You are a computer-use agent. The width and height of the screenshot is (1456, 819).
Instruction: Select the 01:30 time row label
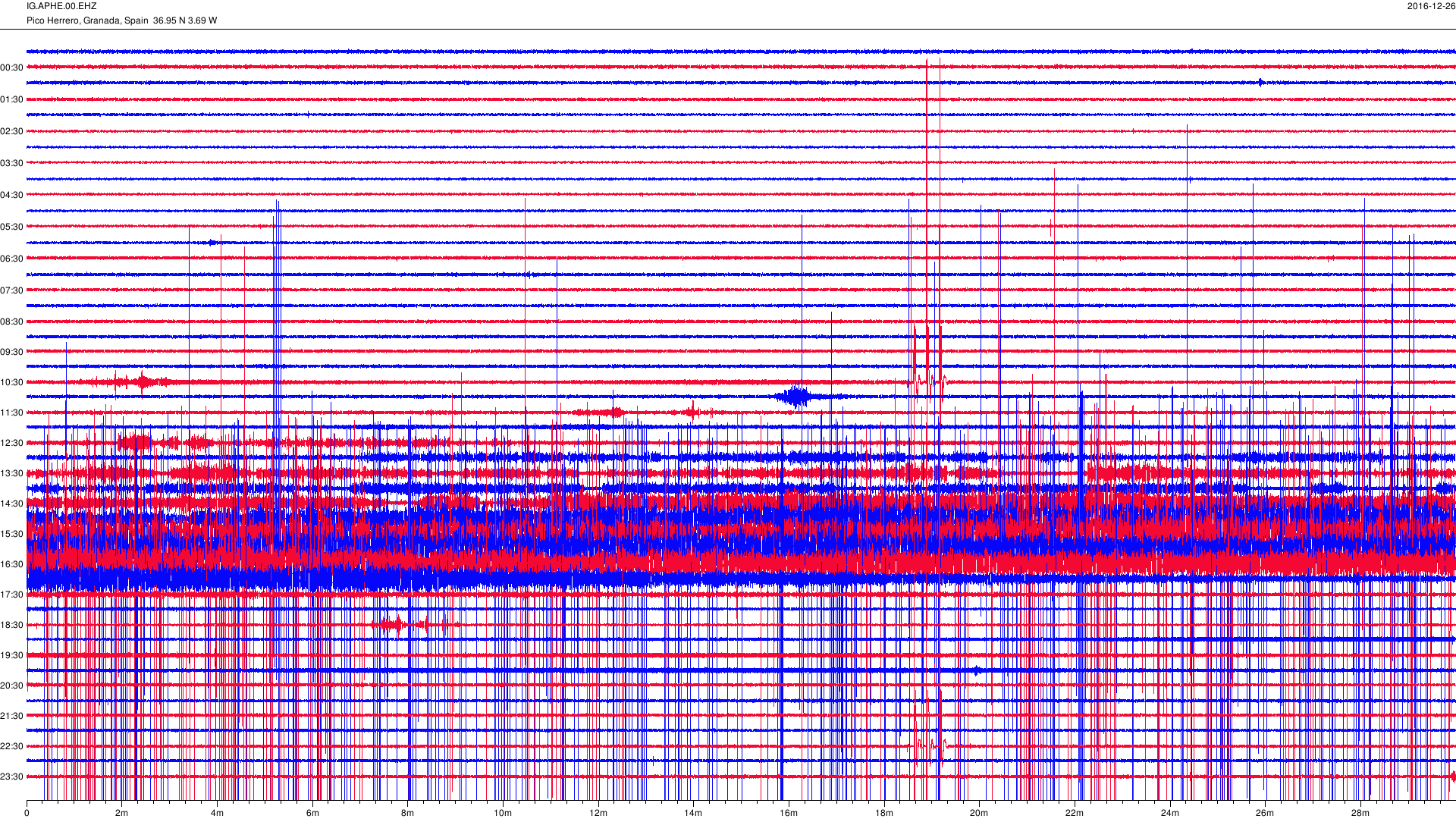coord(12,99)
